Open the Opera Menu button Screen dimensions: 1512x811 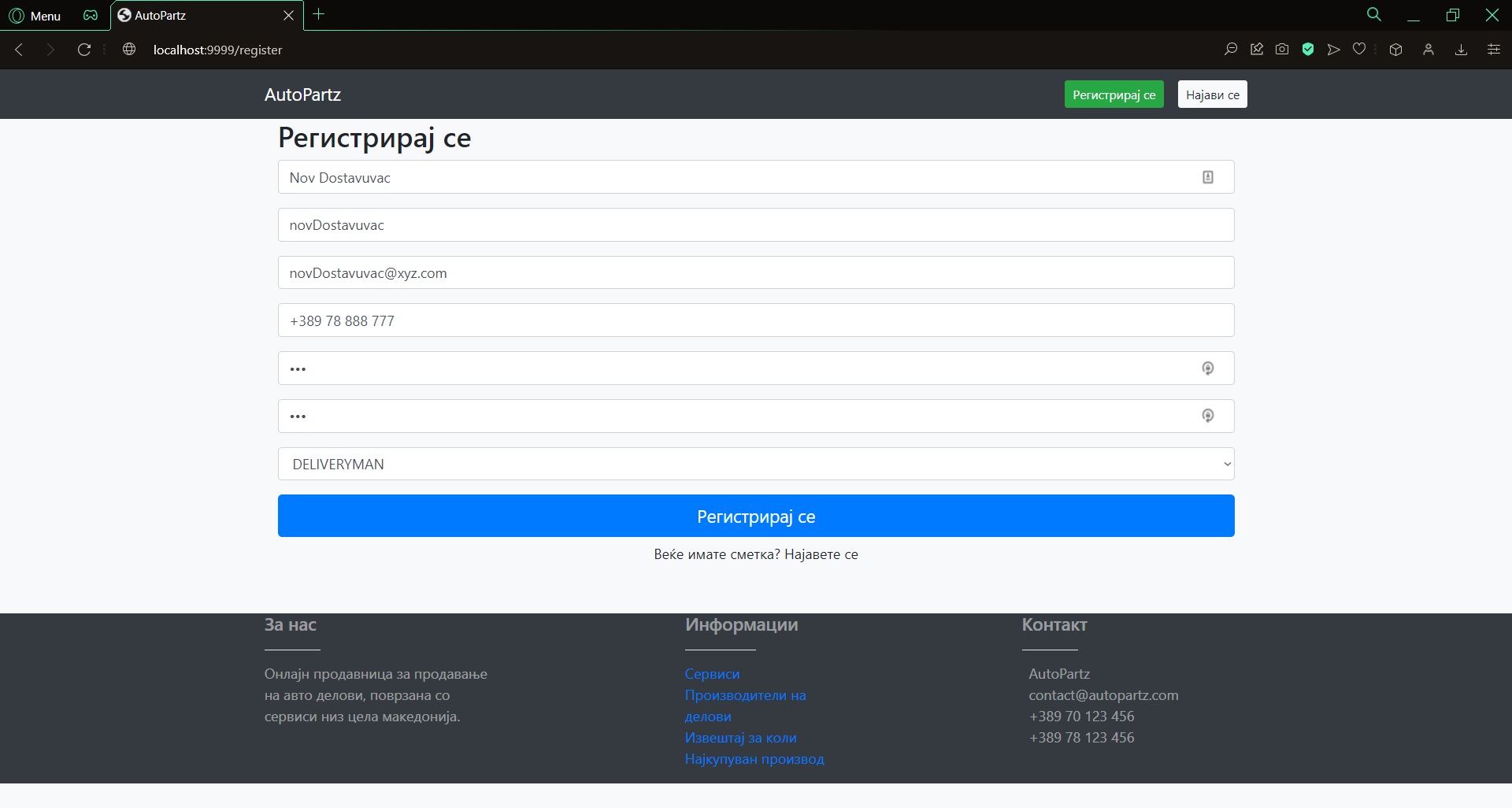35,16
